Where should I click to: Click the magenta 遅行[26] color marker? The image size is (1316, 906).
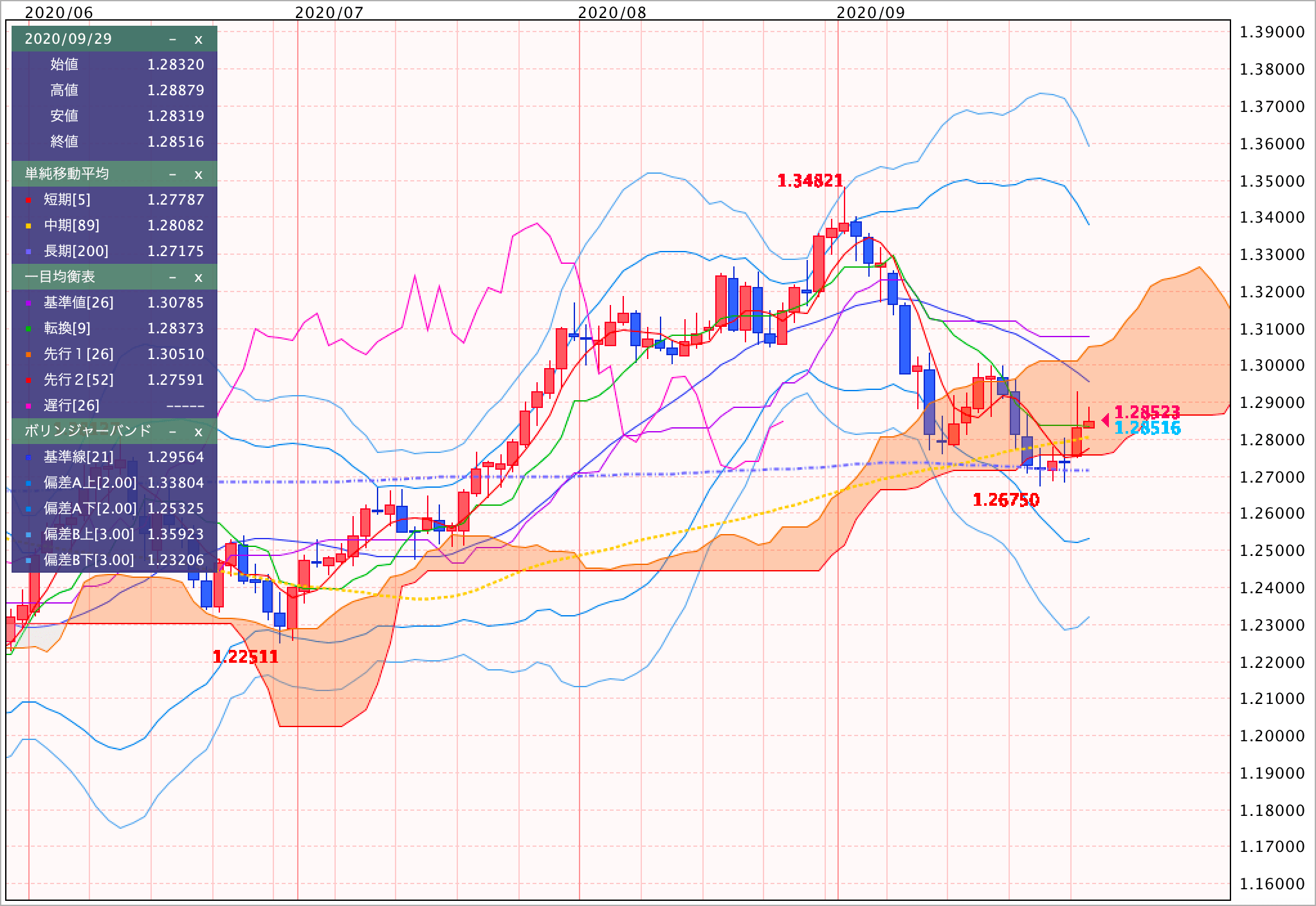pos(28,407)
